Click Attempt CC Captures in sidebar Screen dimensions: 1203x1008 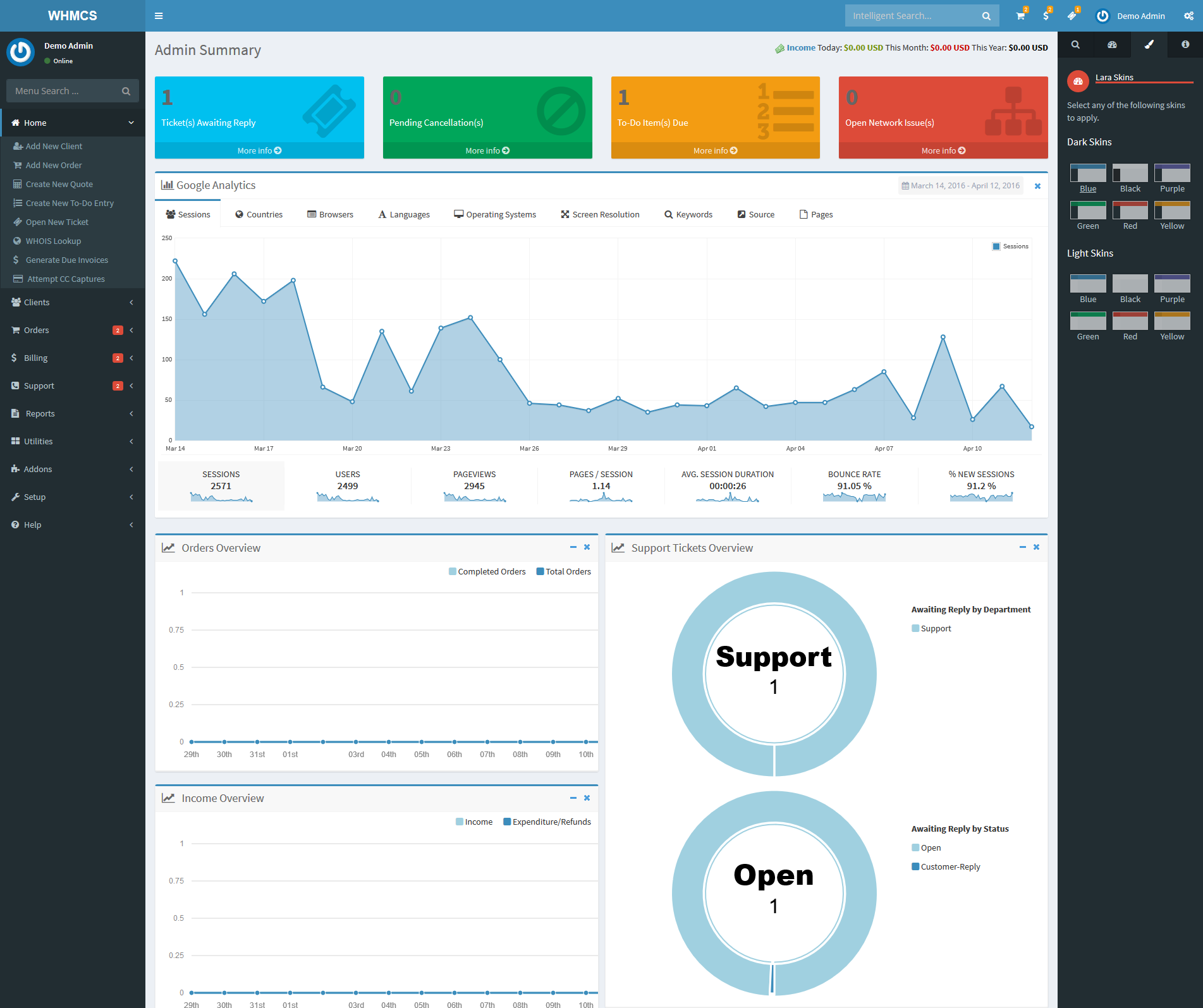point(64,278)
